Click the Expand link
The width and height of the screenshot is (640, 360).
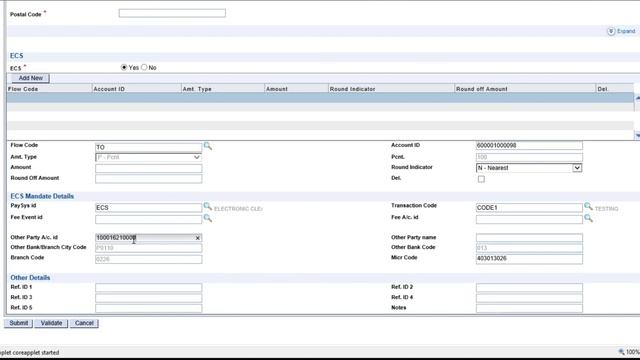626,31
